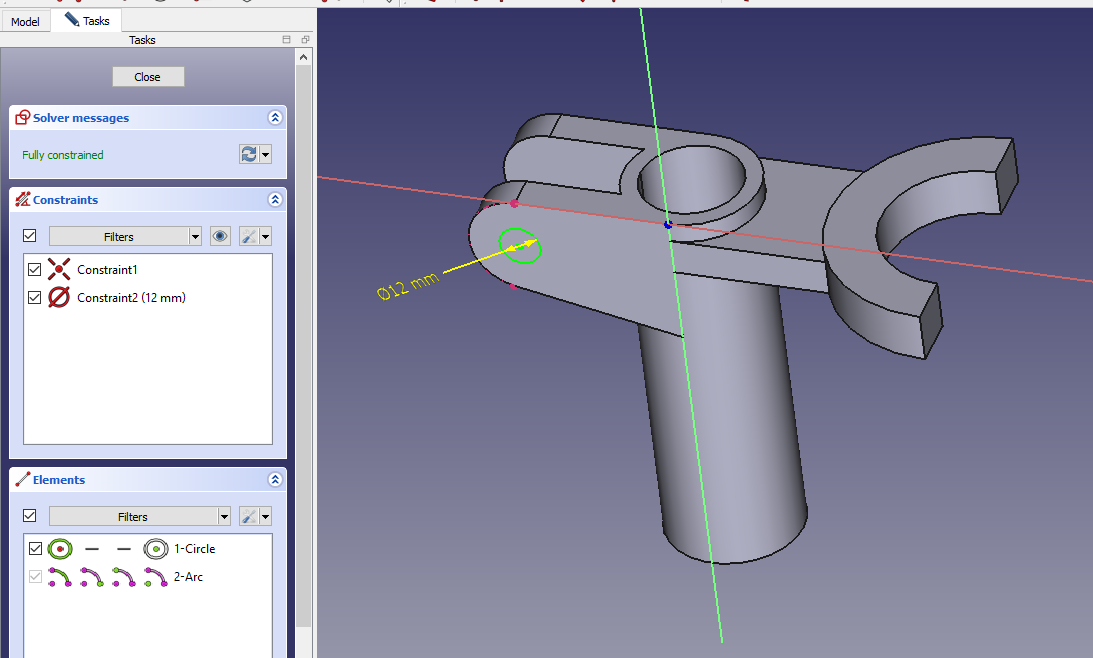Screen dimensions: 1093x658
Task: Click the solver update refresh icon
Action: 249,154
